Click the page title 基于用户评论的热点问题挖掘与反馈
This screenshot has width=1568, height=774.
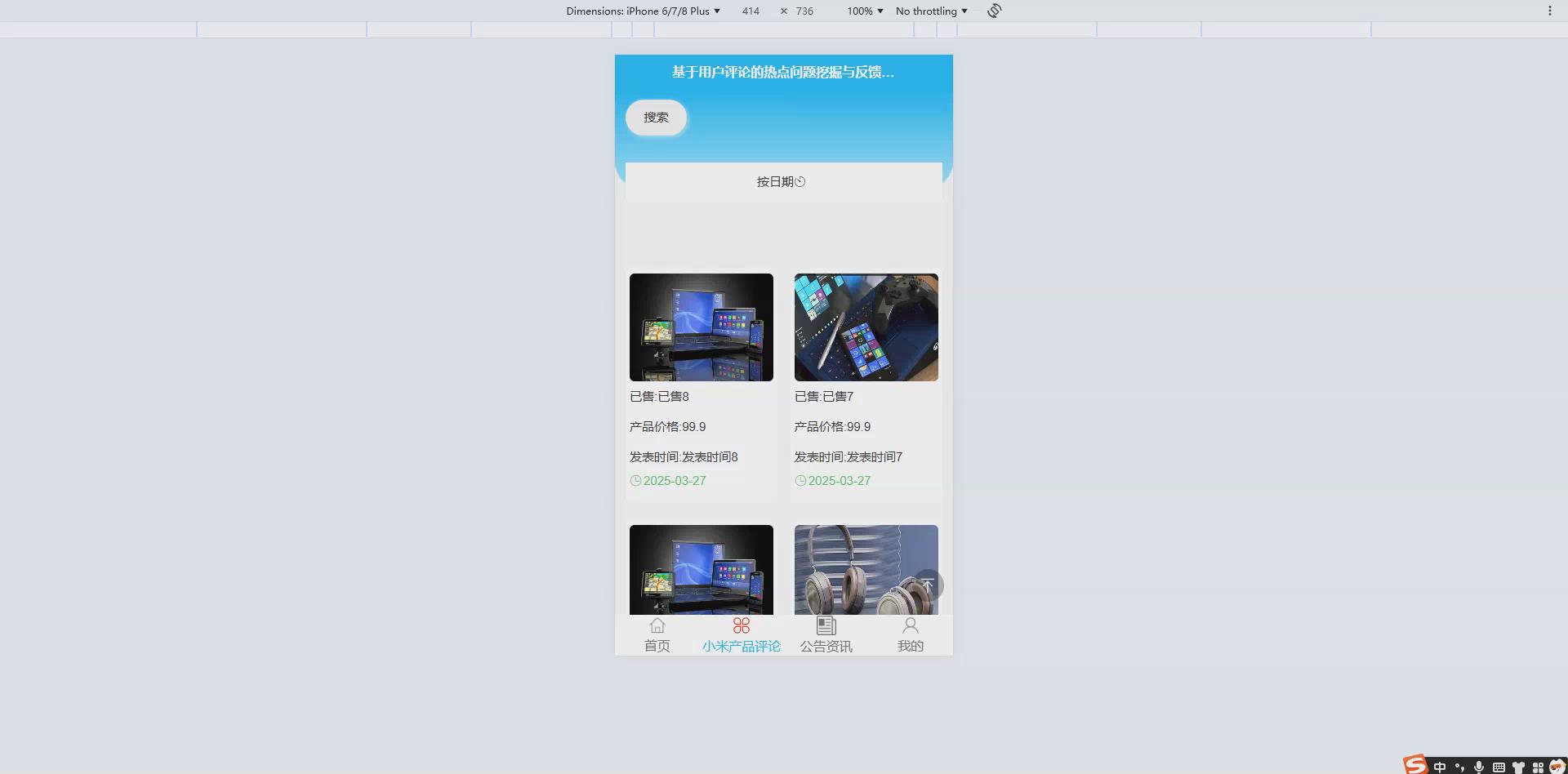pyautogui.click(x=783, y=72)
